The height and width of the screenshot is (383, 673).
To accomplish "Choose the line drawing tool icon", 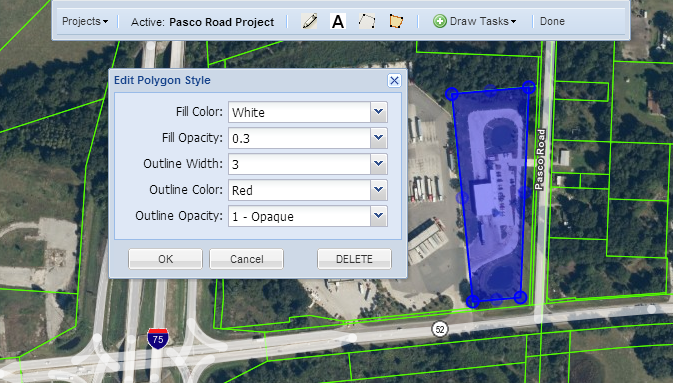I will [x=367, y=21].
